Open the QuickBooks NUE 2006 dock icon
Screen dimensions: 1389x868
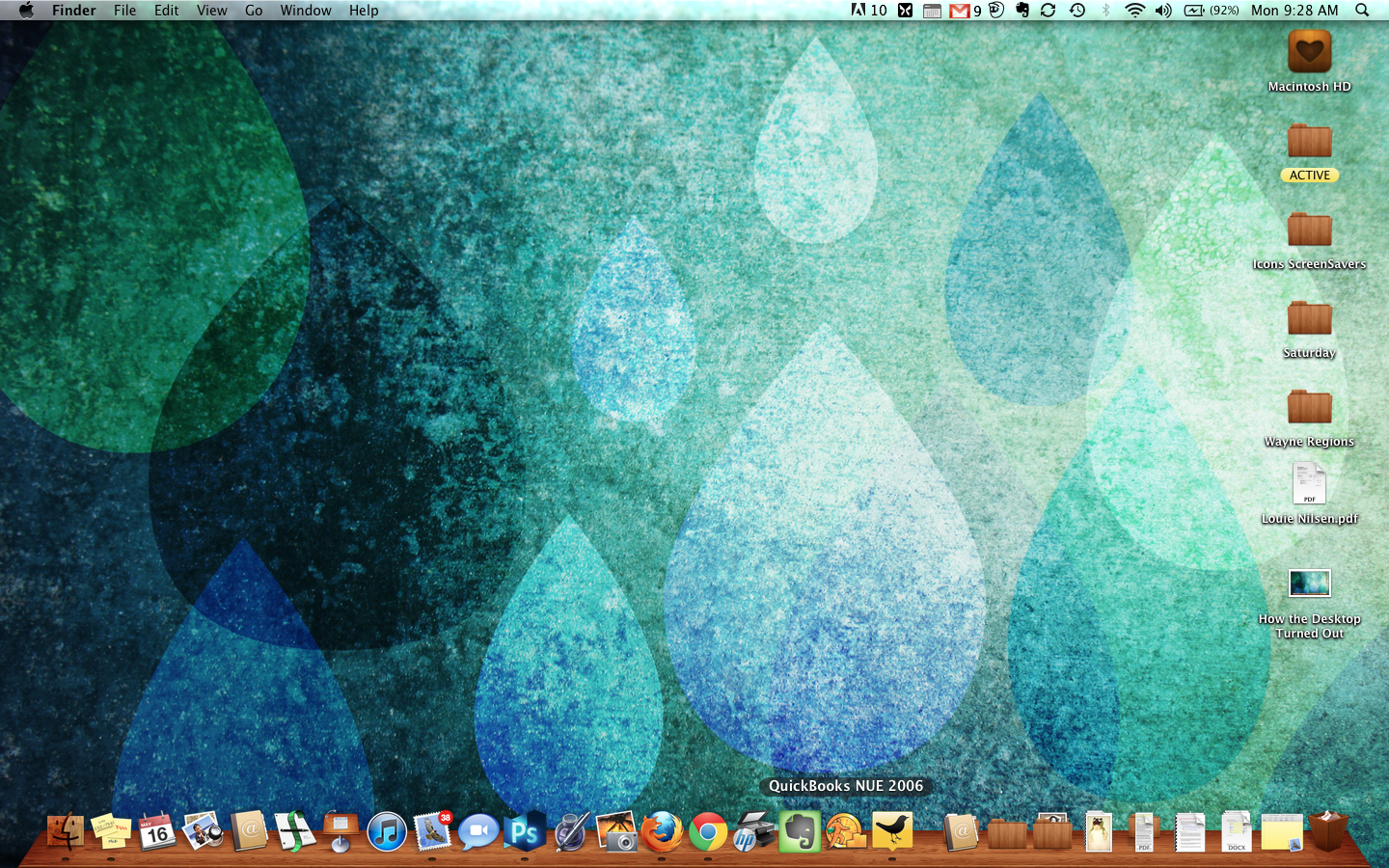[845, 831]
